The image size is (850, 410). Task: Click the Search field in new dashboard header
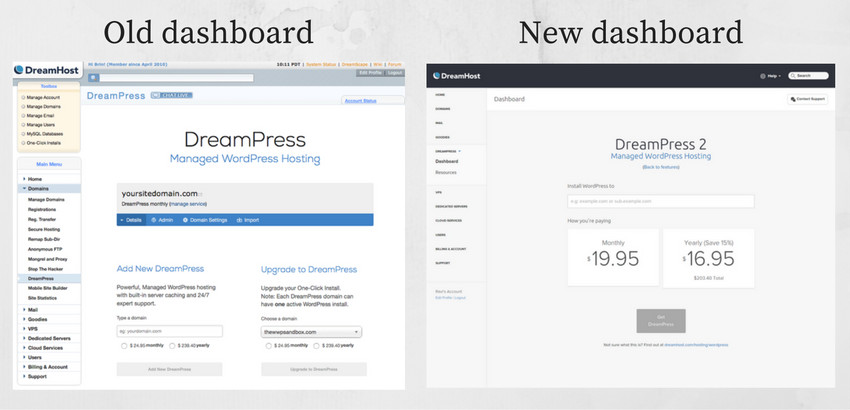pos(808,76)
